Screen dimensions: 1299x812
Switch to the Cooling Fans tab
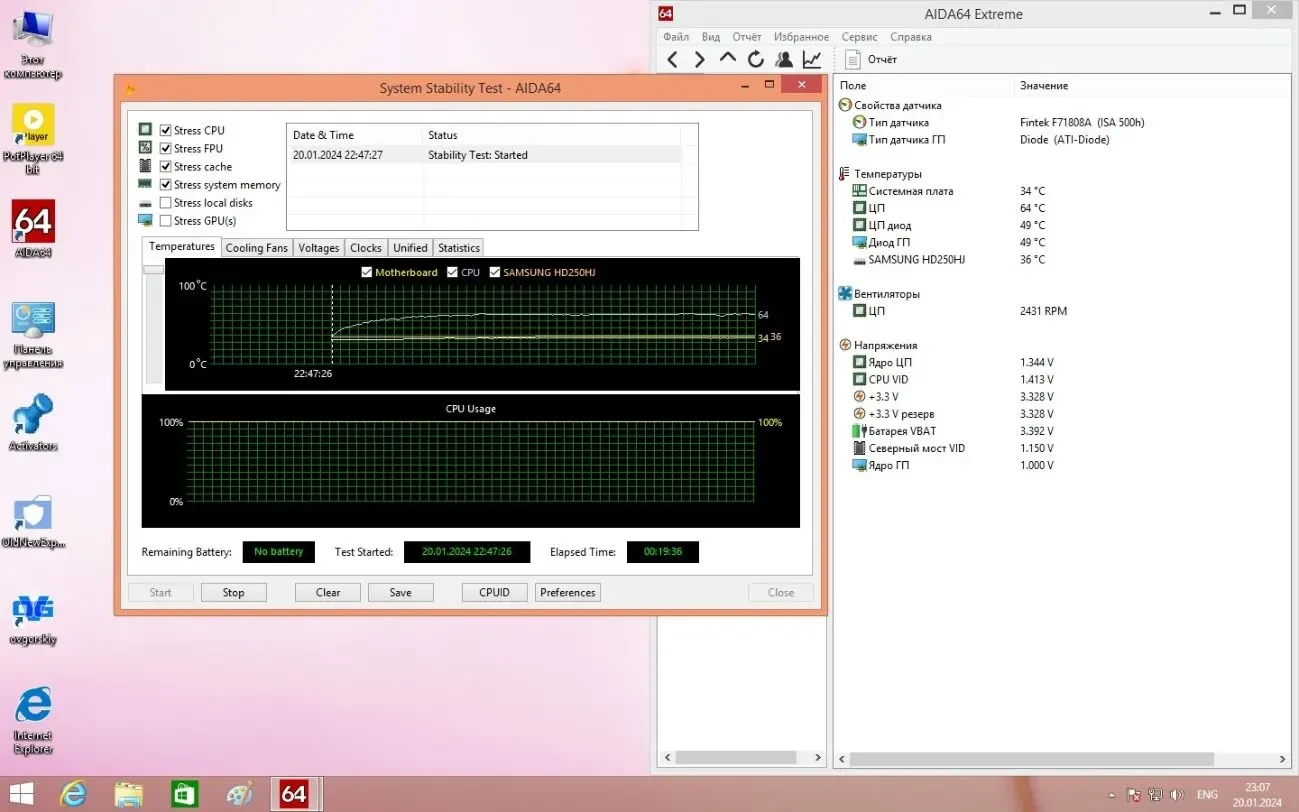click(256, 247)
